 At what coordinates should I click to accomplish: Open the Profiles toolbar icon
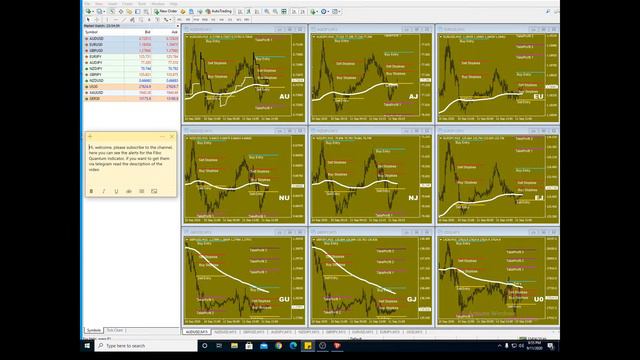pyautogui.click(x=99, y=11)
